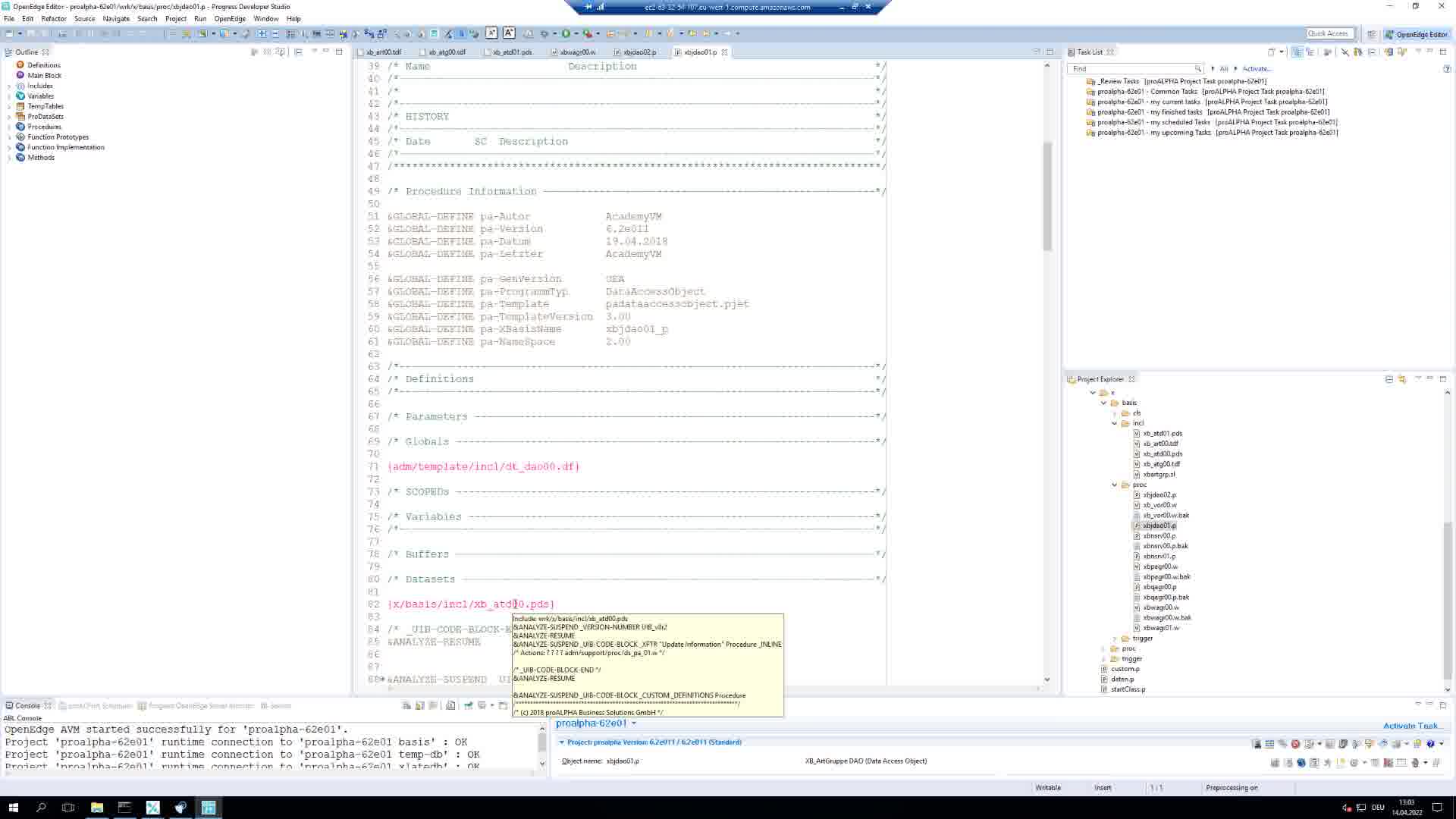Click the Open Perspective icon

tap(1371, 34)
